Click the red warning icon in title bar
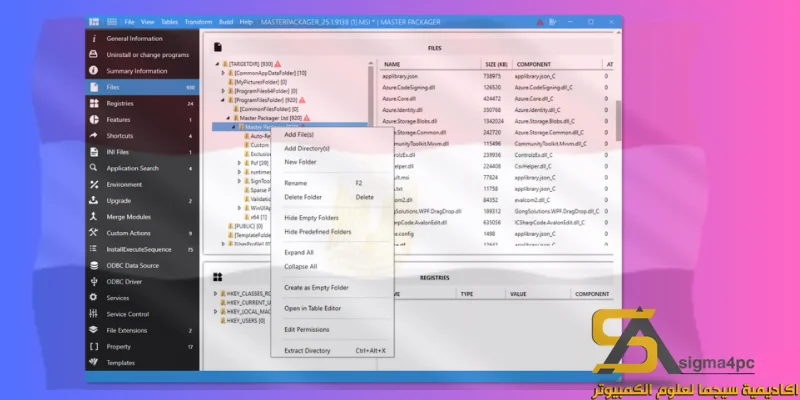This screenshot has height=400, width=800. click(x=540, y=22)
